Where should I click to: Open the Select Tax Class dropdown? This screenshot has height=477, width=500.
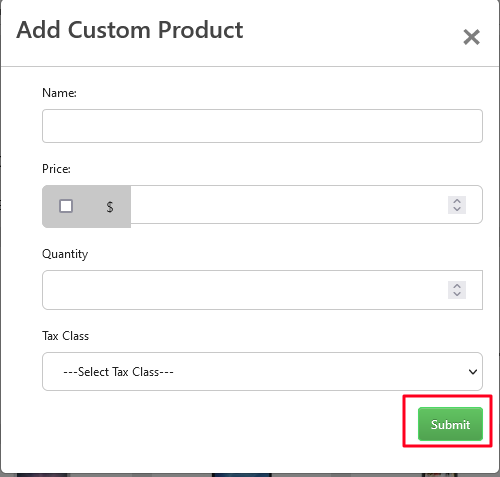click(262, 371)
